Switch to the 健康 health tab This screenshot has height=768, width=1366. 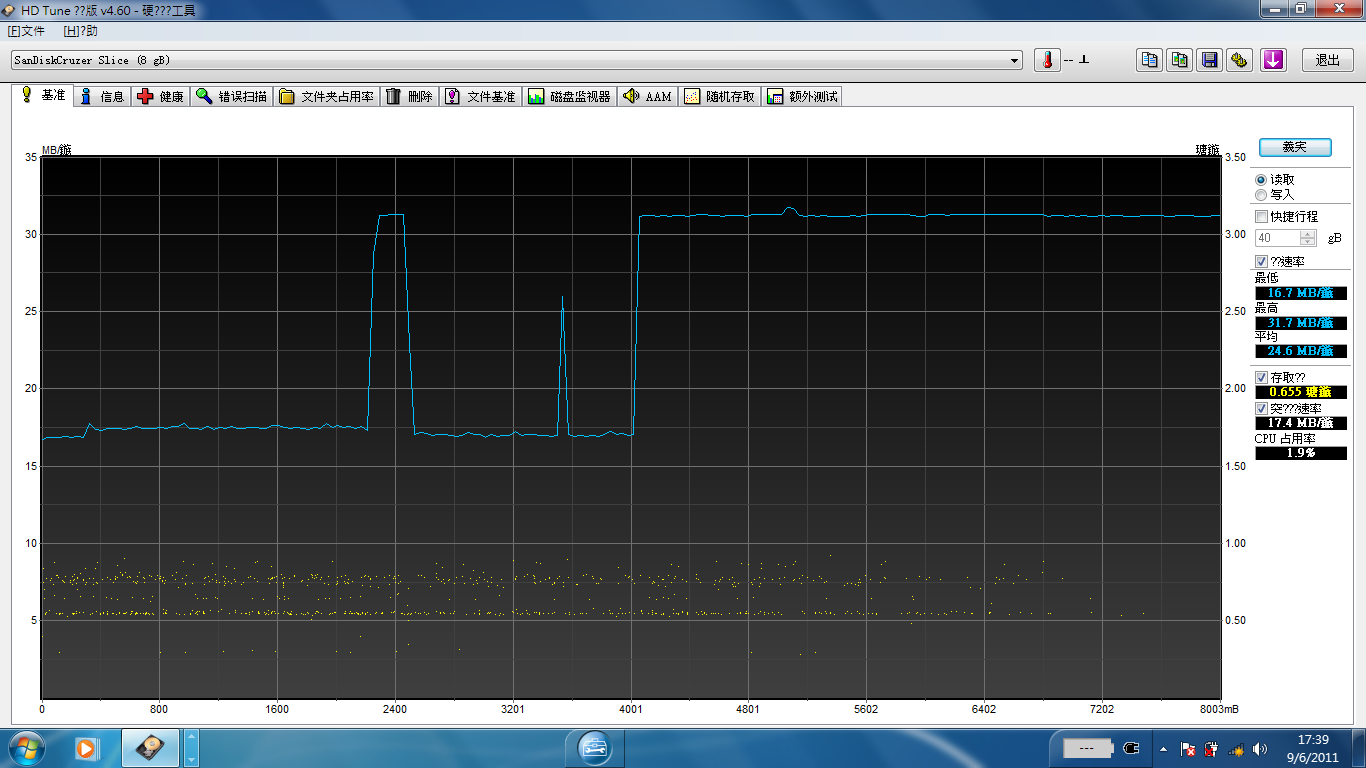click(161, 96)
